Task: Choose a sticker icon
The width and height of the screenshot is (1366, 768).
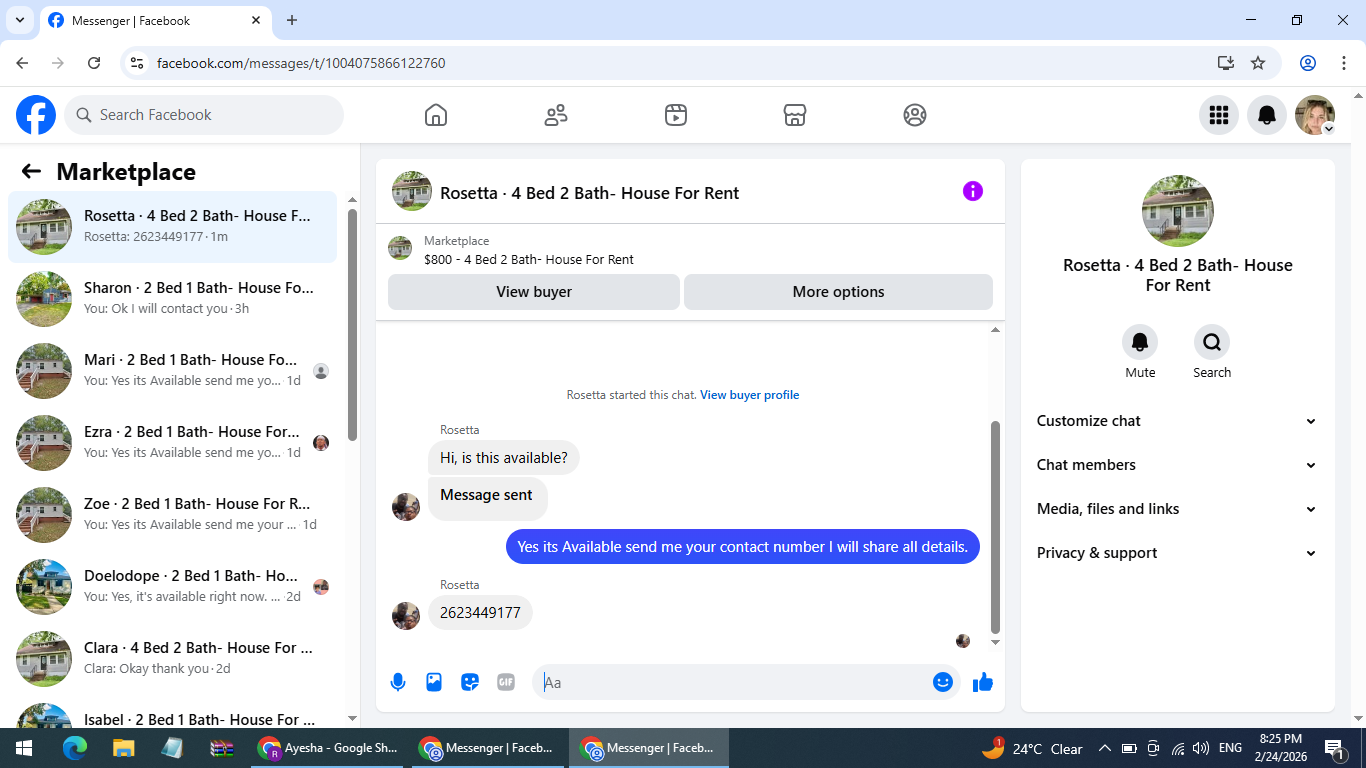Action: (470, 682)
